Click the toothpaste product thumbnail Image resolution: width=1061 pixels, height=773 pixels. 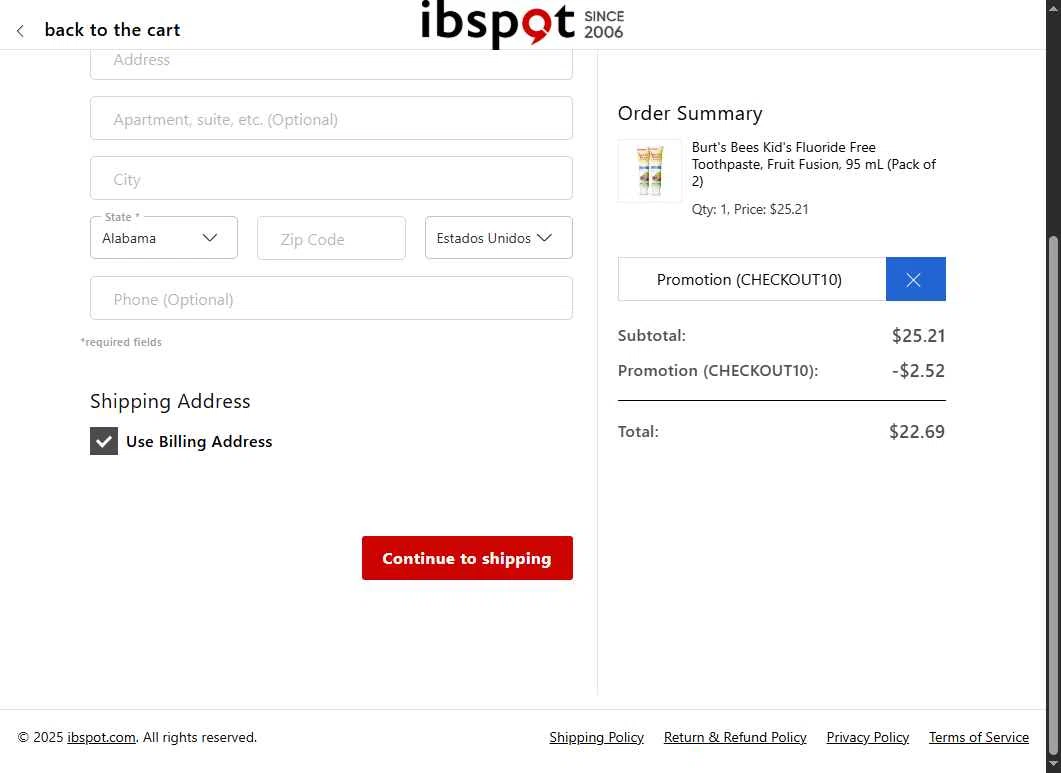pyautogui.click(x=650, y=171)
